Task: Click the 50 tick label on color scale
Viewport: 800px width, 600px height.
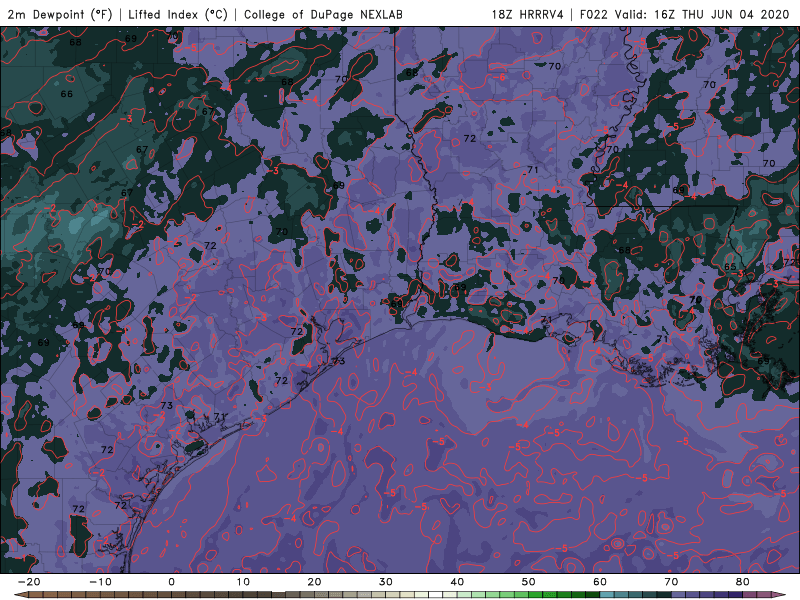Action: point(529,582)
